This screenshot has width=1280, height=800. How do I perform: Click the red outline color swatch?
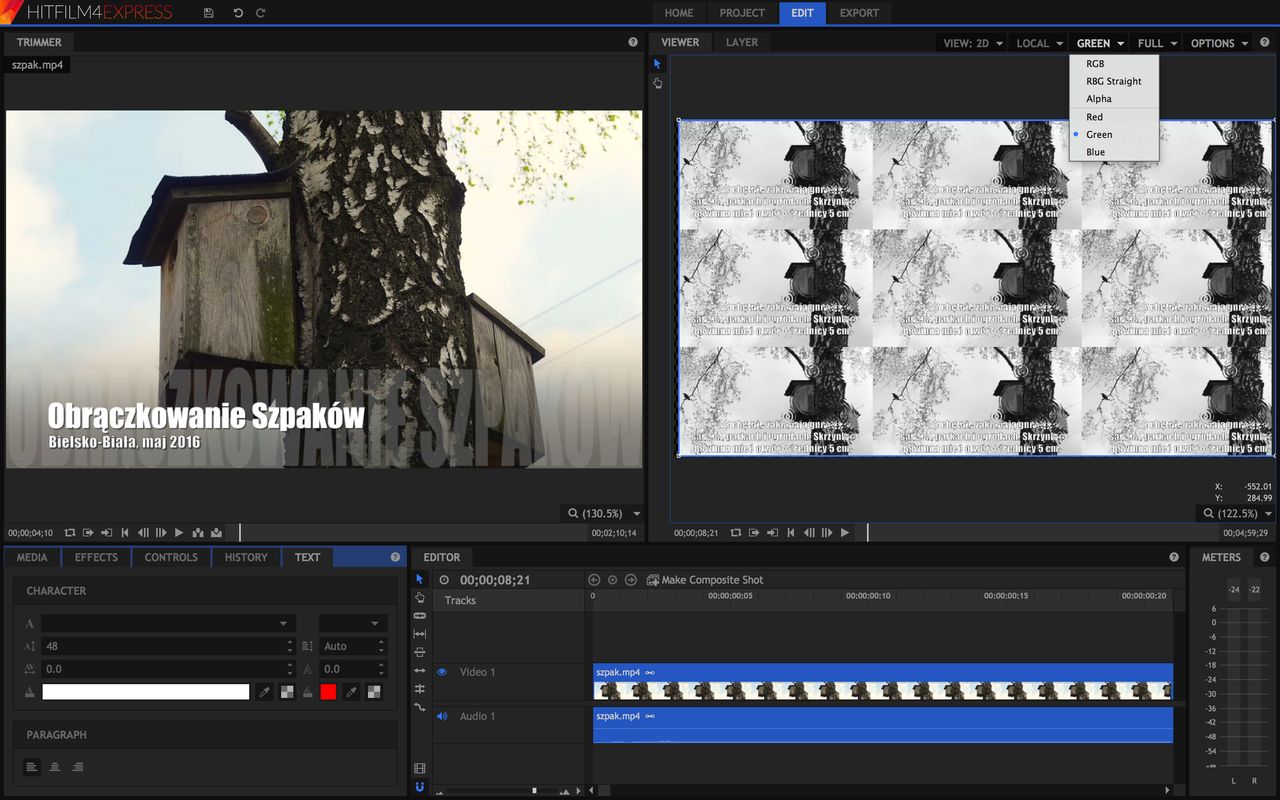pyautogui.click(x=328, y=691)
